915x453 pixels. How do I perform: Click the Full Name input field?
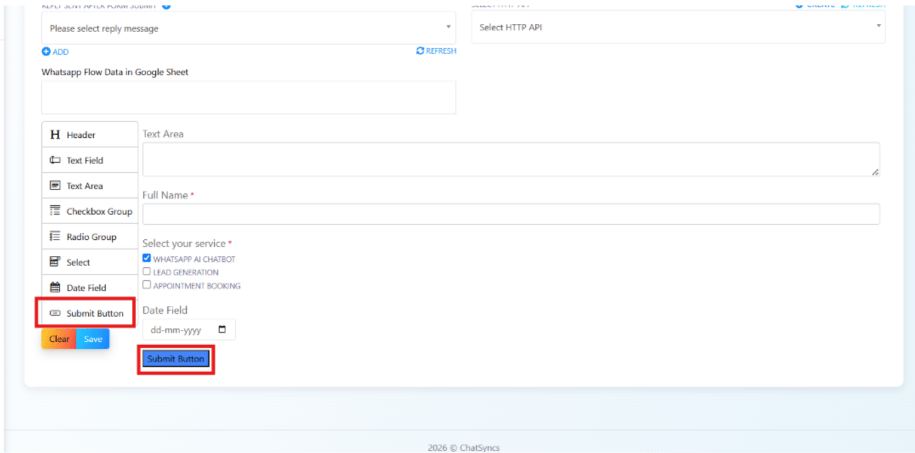coord(511,214)
